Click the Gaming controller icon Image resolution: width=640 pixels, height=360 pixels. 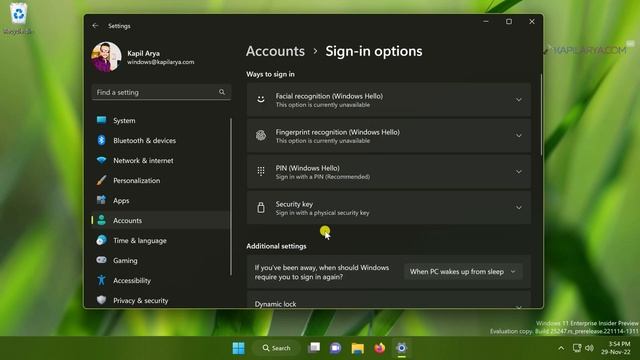pyautogui.click(x=102, y=260)
